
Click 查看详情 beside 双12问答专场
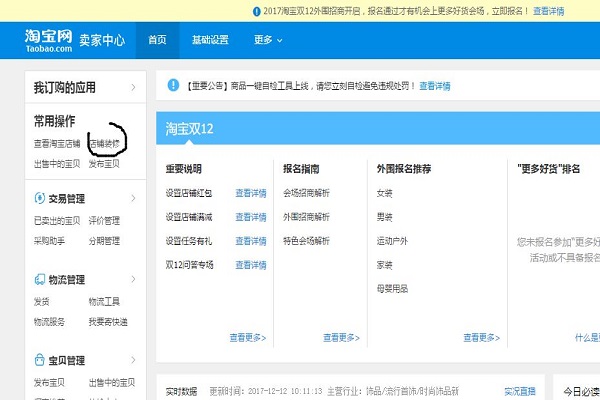[x=251, y=265]
